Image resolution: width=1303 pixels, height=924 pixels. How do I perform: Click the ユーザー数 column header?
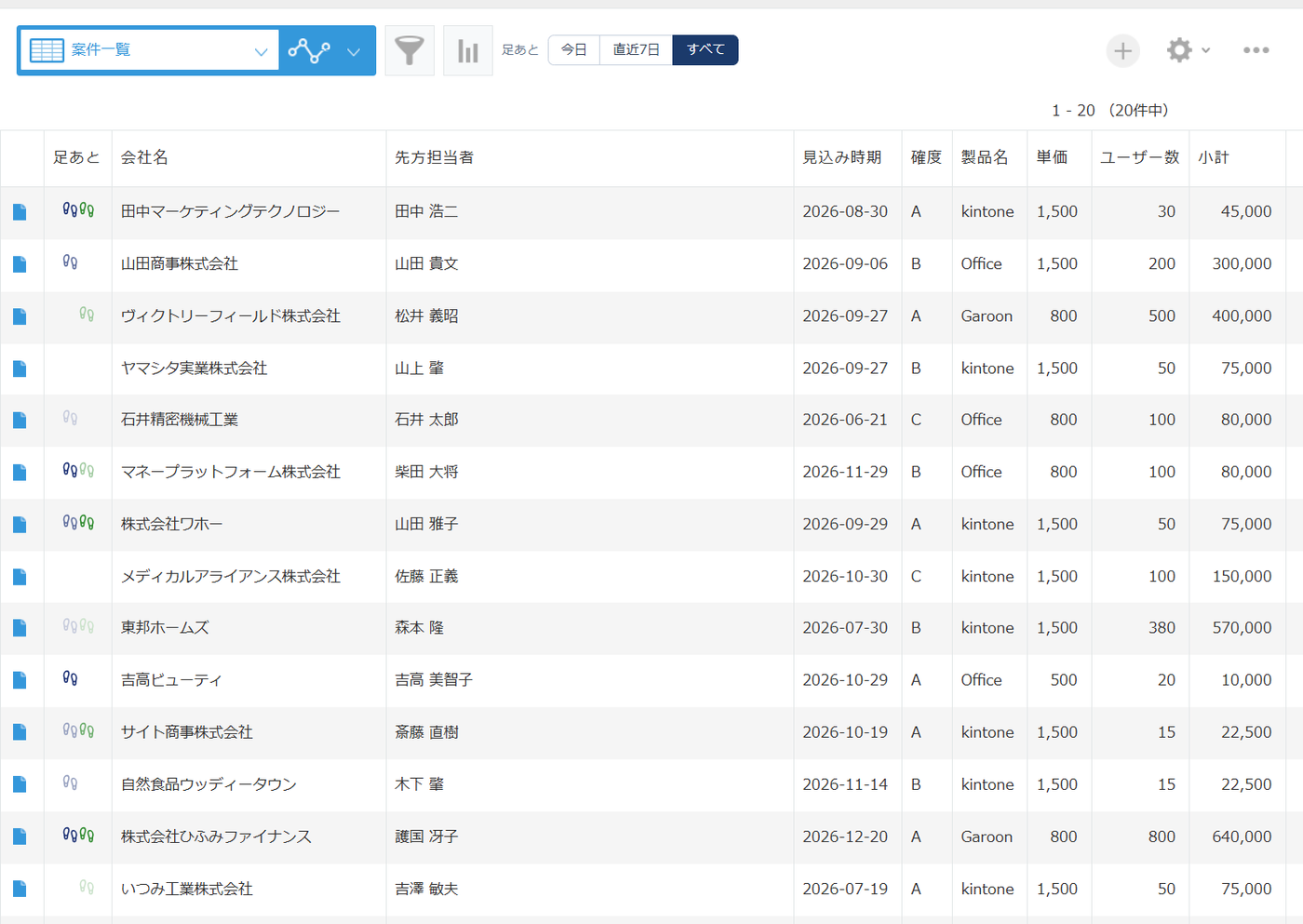point(1140,158)
